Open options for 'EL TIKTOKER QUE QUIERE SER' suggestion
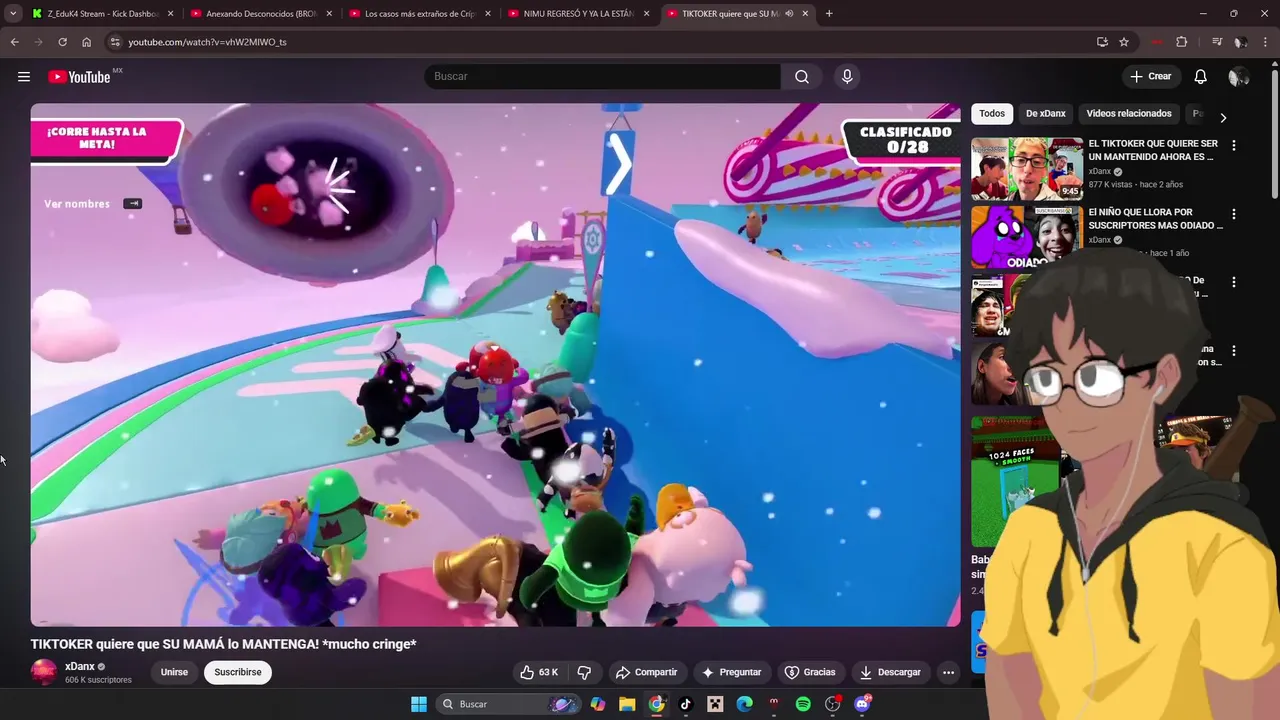Viewport: 1280px width, 720px height. click(1233, 145)
